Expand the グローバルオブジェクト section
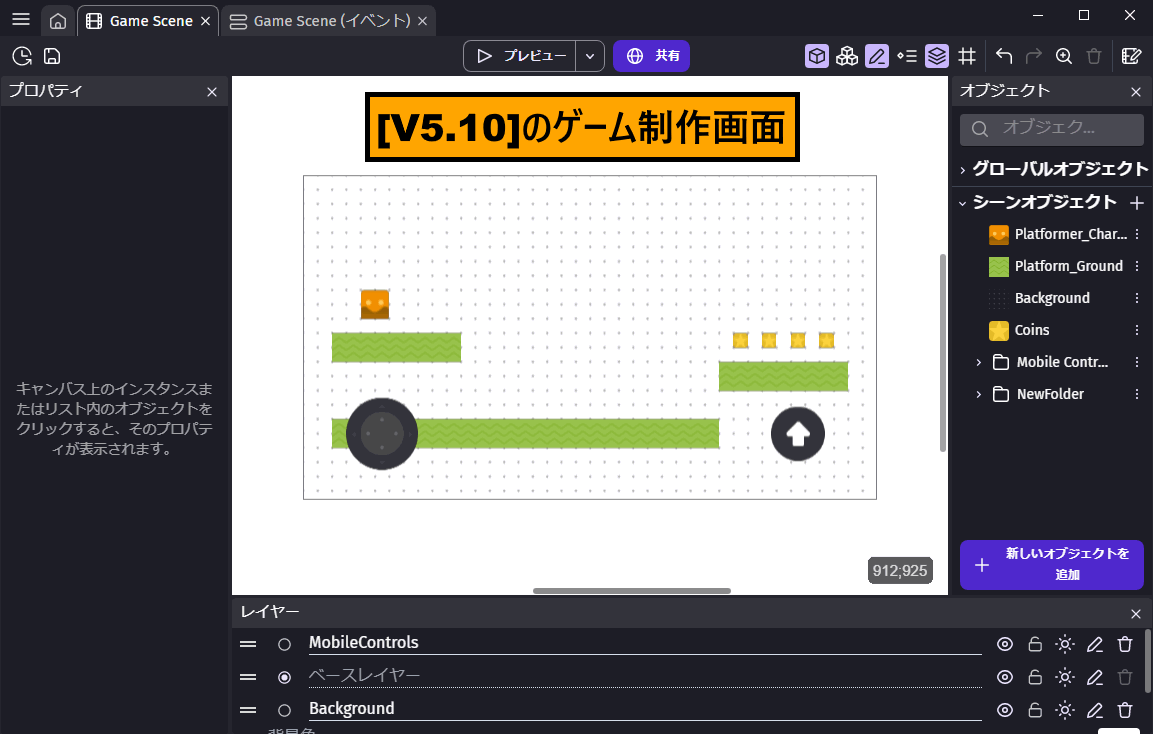The height and width of the screenshot is (734, 1153). point(962,169)
